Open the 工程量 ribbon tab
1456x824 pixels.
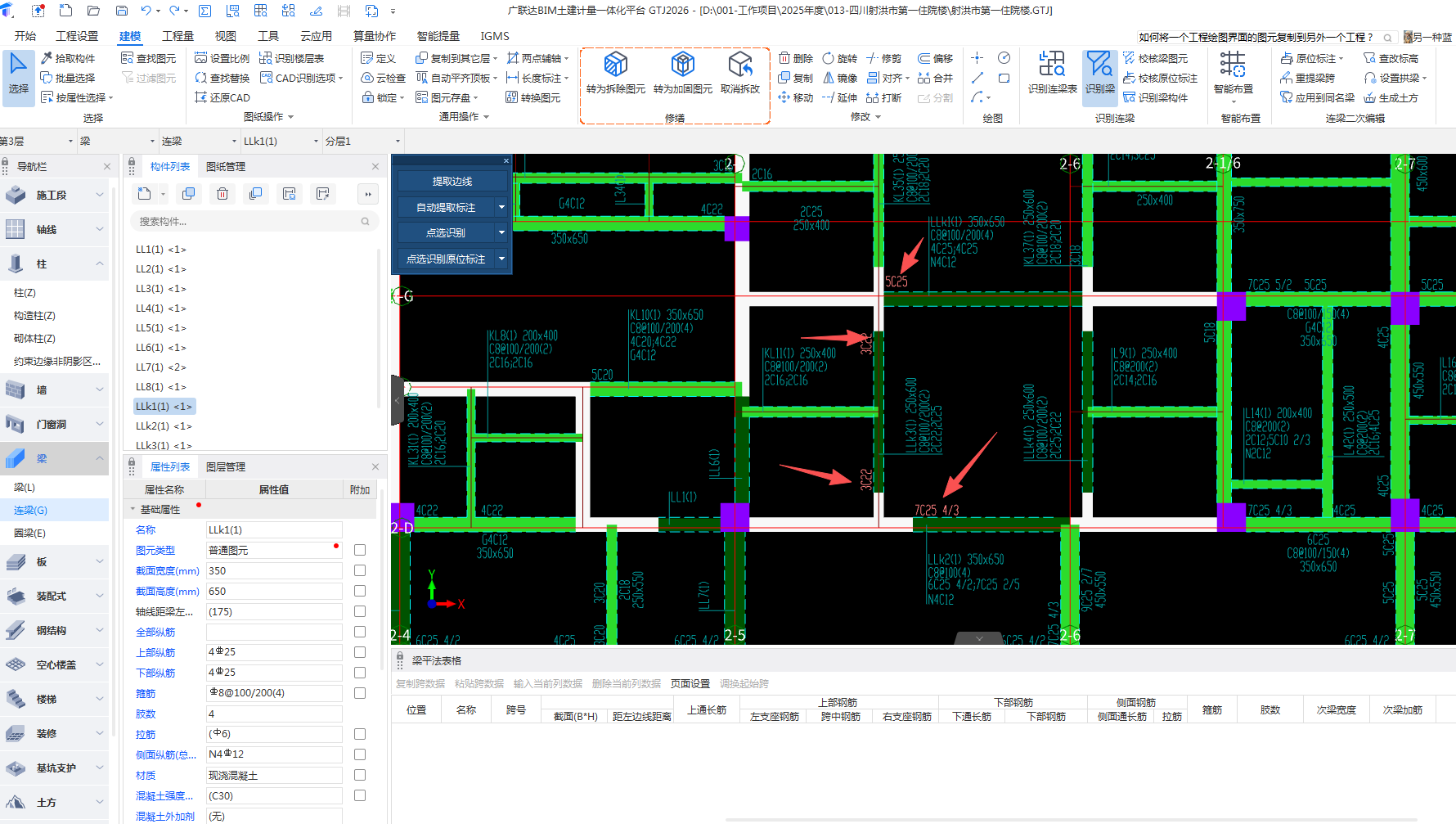click(x=178, y=36)
